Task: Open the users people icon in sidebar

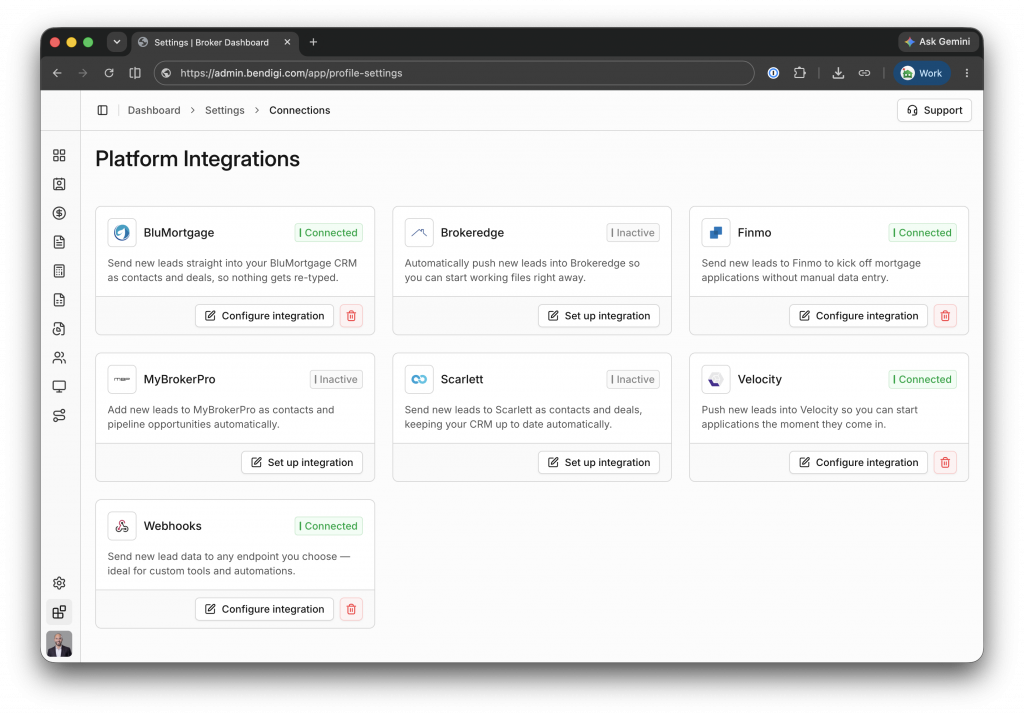Action: tap(59, 357)
